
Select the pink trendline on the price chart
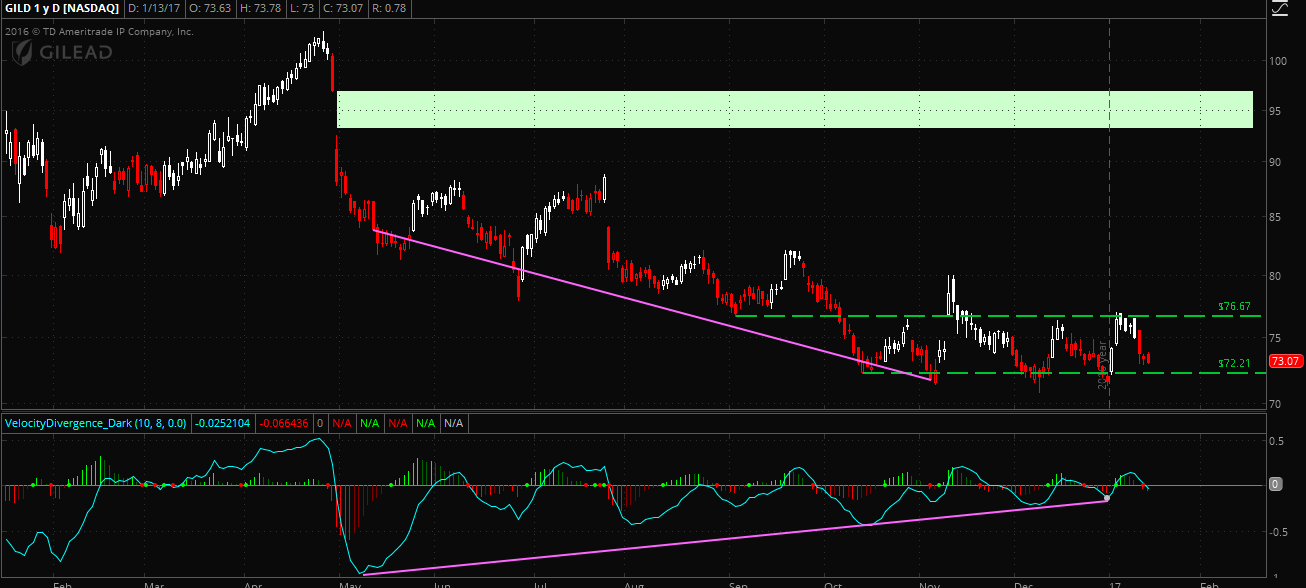point(652,304)
